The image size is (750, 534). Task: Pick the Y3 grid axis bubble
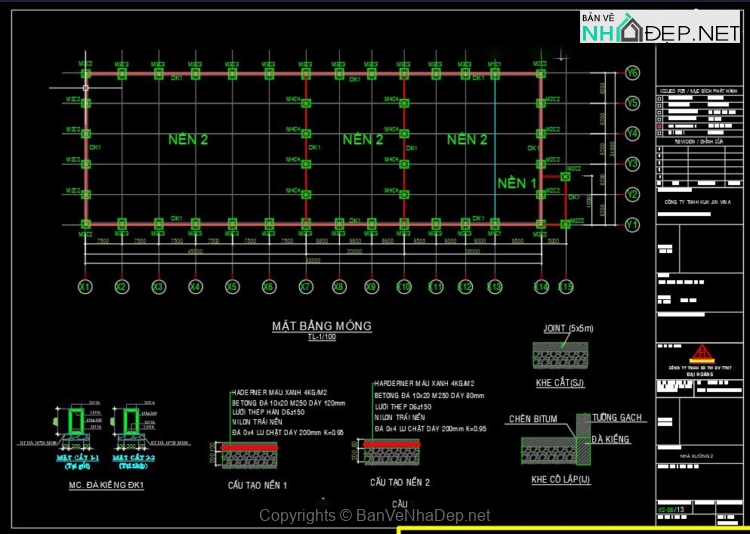(632, 164)
